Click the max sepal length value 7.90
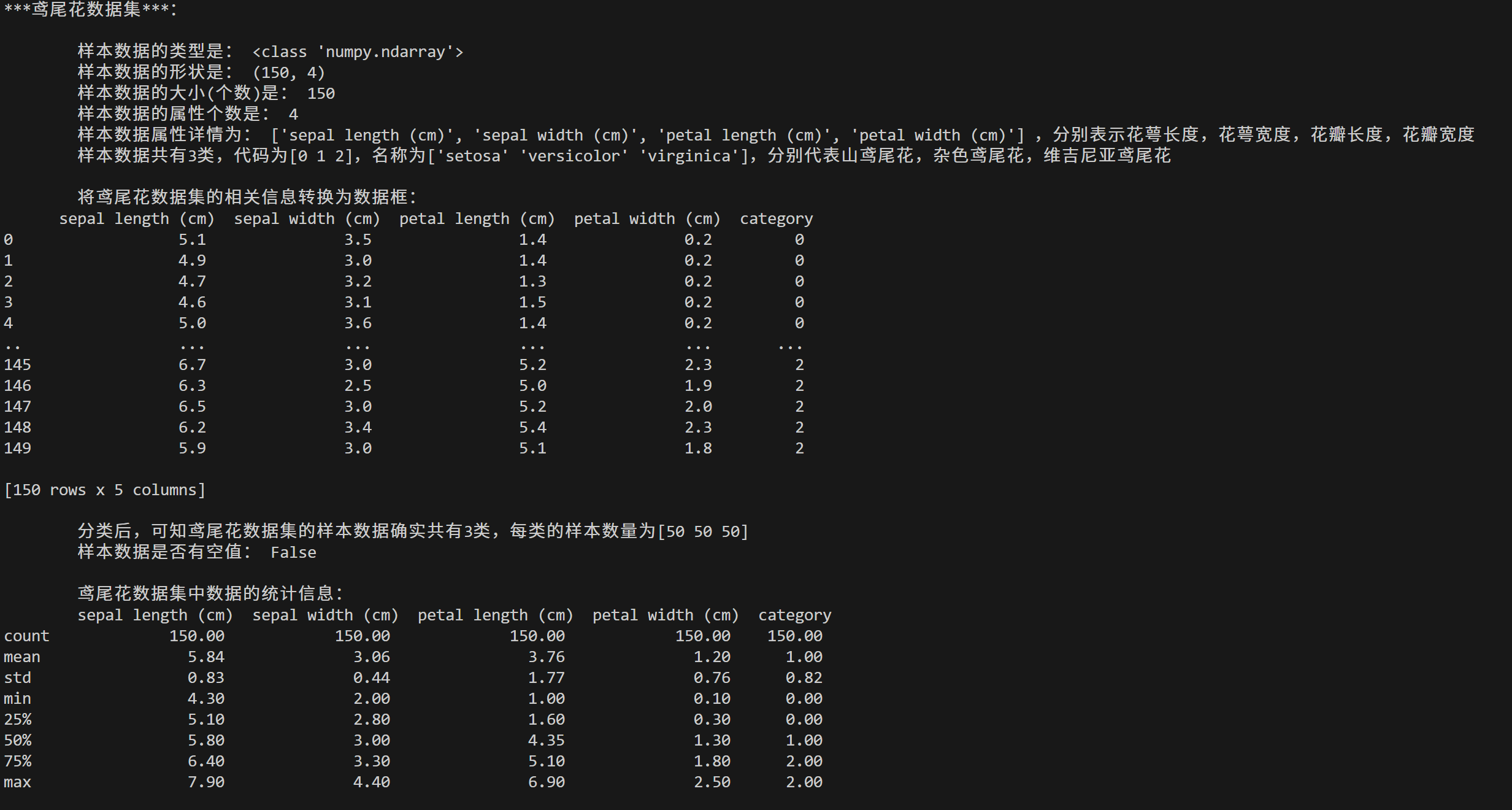Image resolution: width=1512 pixels, height=810 pixels. point(206,782)
